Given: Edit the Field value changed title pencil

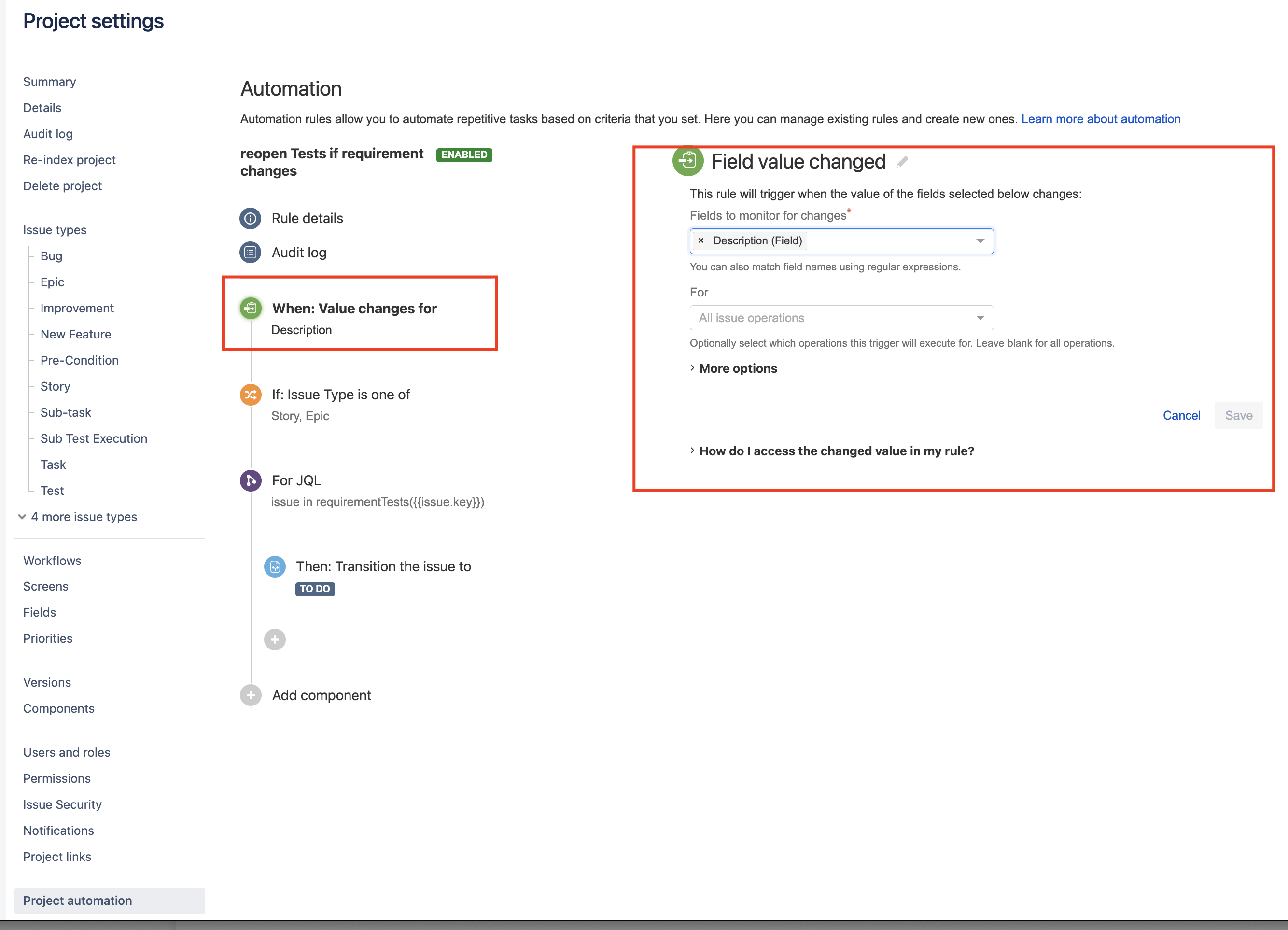Looking at the screenshot, I should pos(902,162).
